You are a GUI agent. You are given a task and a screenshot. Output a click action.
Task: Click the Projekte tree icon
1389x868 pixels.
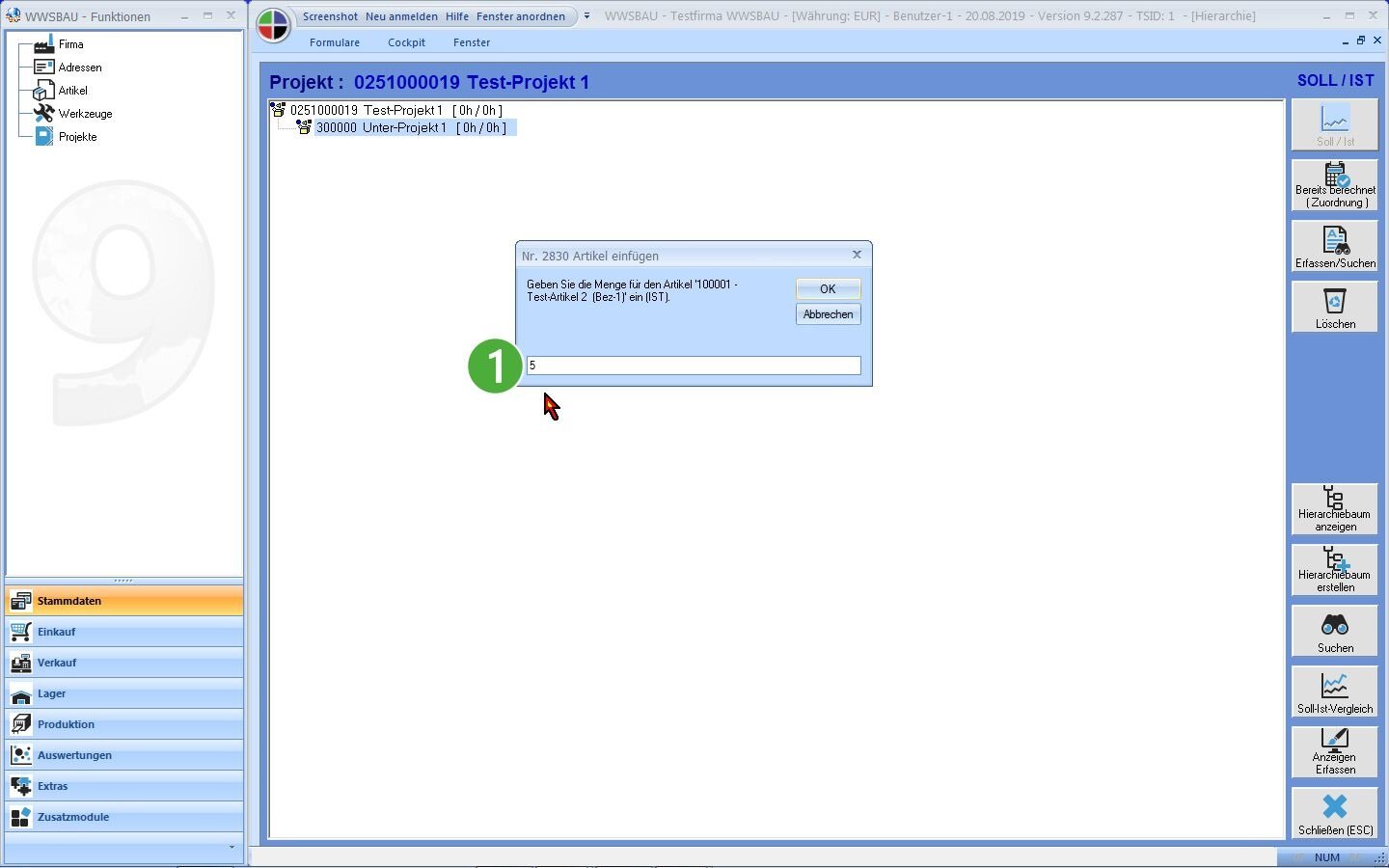pyautogui.click(x=43, y=137)
